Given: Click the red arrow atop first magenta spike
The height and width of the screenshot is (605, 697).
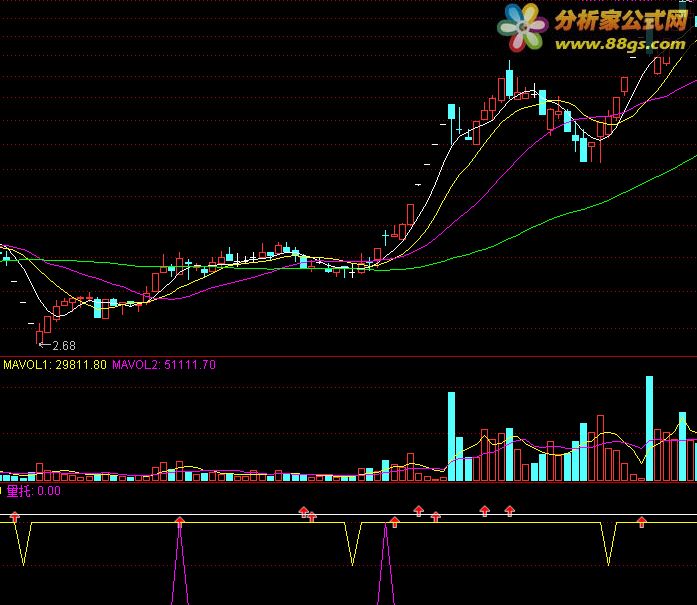Looking at the screenshot, I should coord(180,521).
